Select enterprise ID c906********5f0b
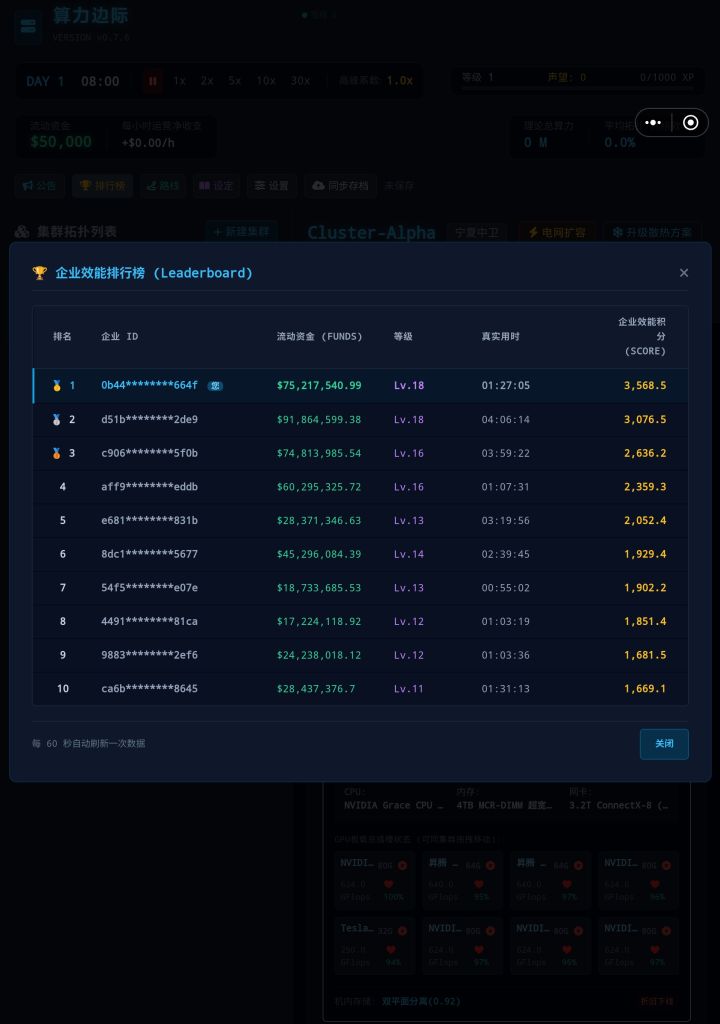Image resolution: width=720 pixels, height=1024 pixels. [x=149, y=453]
